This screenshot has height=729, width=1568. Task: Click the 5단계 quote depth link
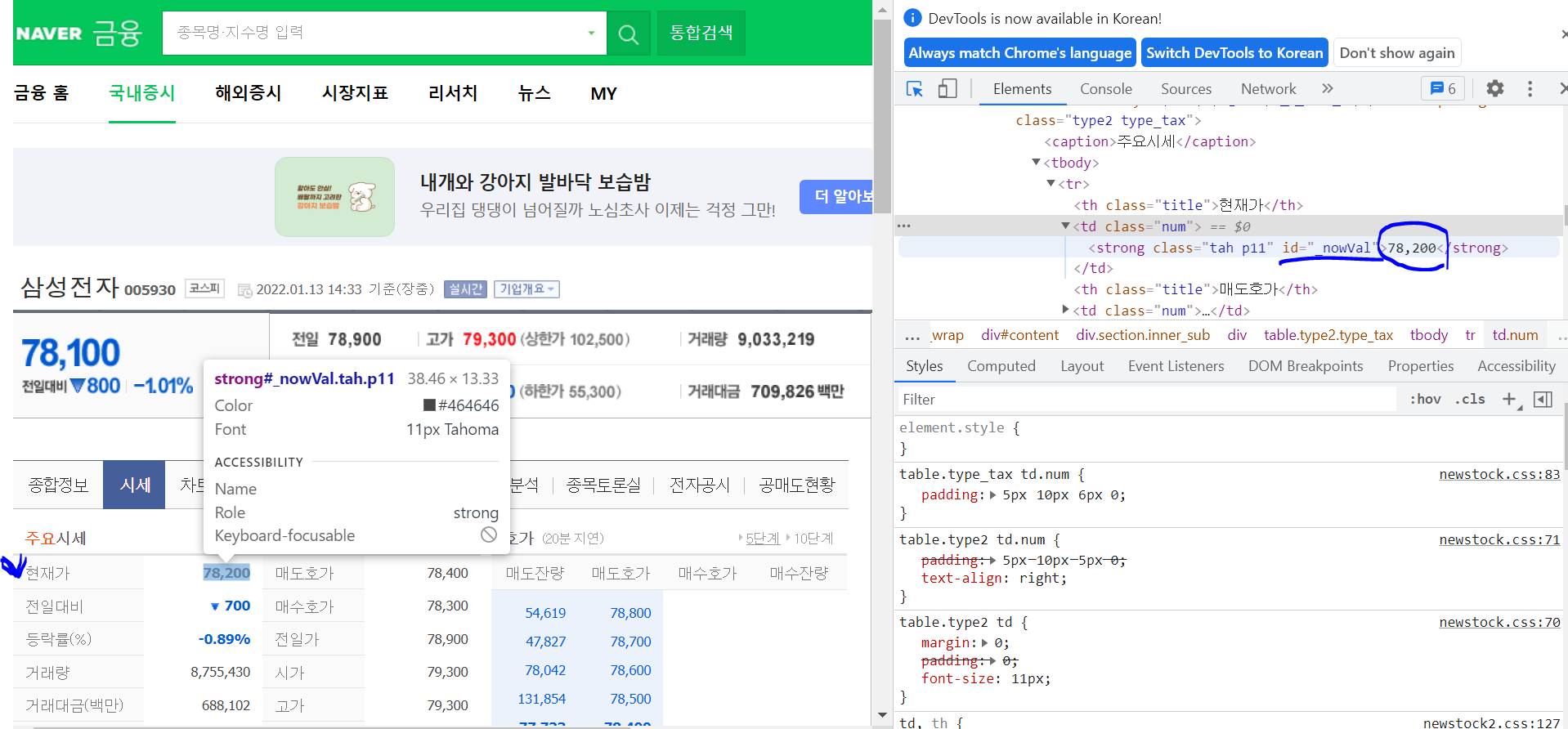pyautogui.click(x=763, y=539)
